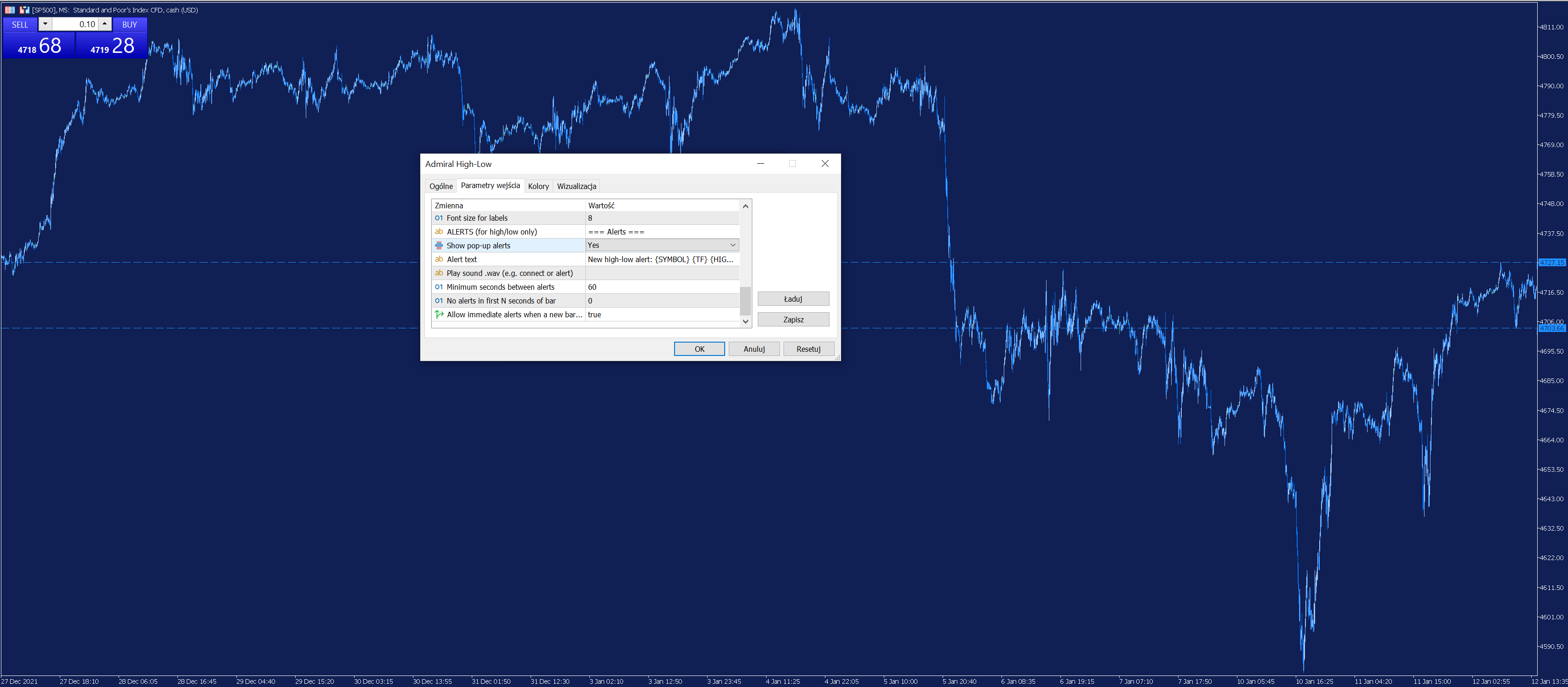Open the Kolory tab
Screen dimensions: 1568x687
click(x=538, y=186)
